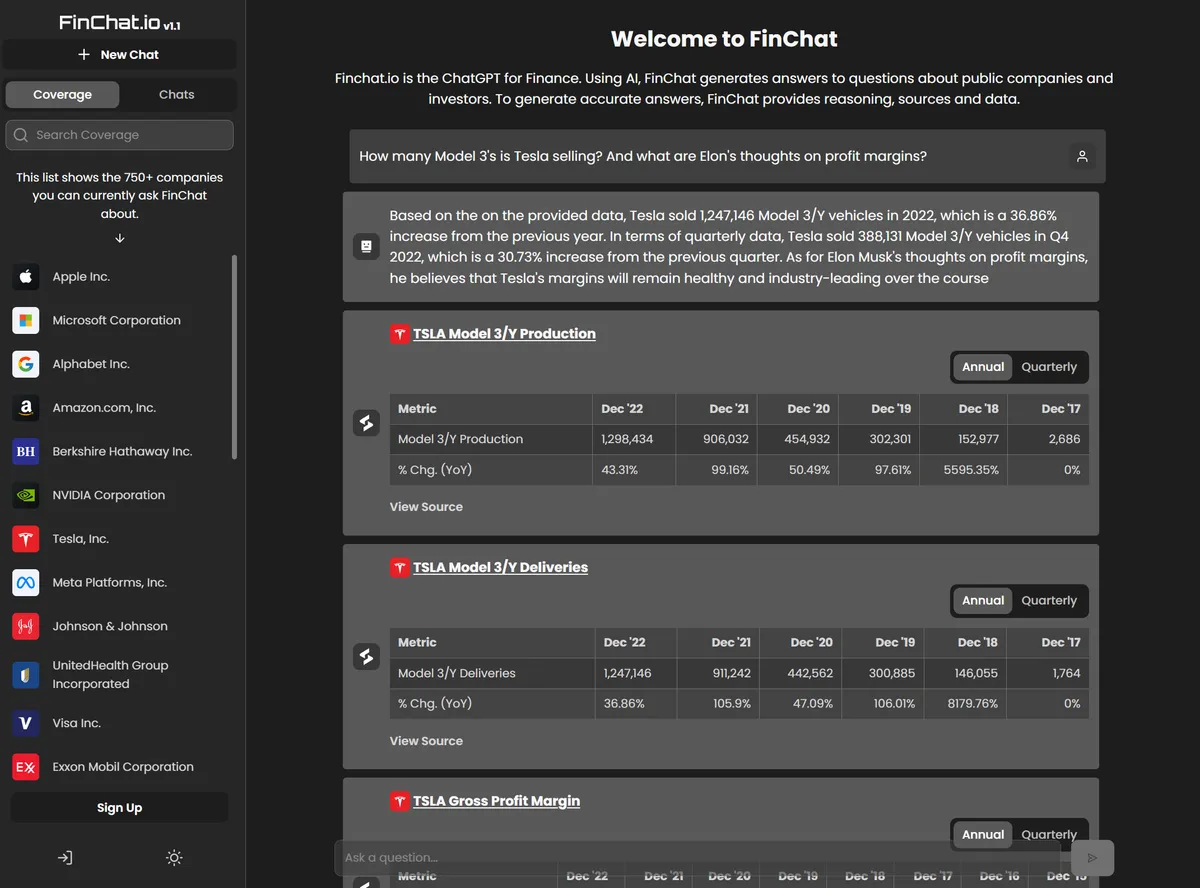Switch Model 3/Y Deliveries table to Quarterly
Image resolution: width=1200 pixels, height=888 pixels.
pos(1048,601)
